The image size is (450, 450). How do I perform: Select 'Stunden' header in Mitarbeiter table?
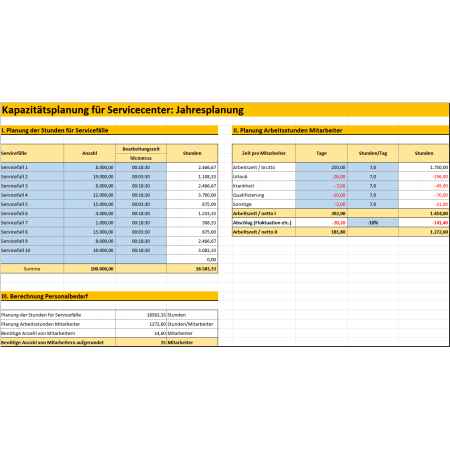424,153
